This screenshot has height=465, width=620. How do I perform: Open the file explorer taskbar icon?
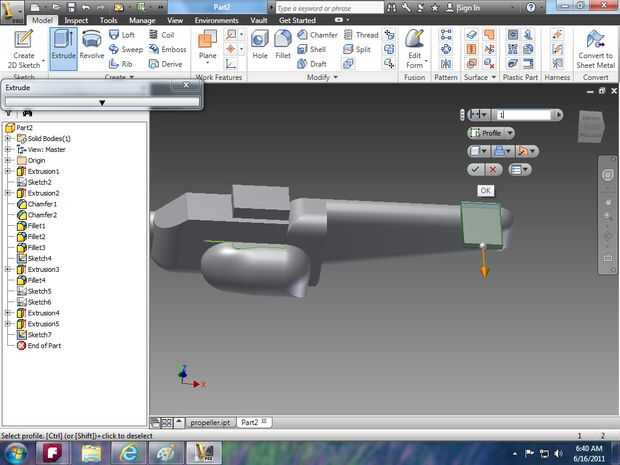91,453
